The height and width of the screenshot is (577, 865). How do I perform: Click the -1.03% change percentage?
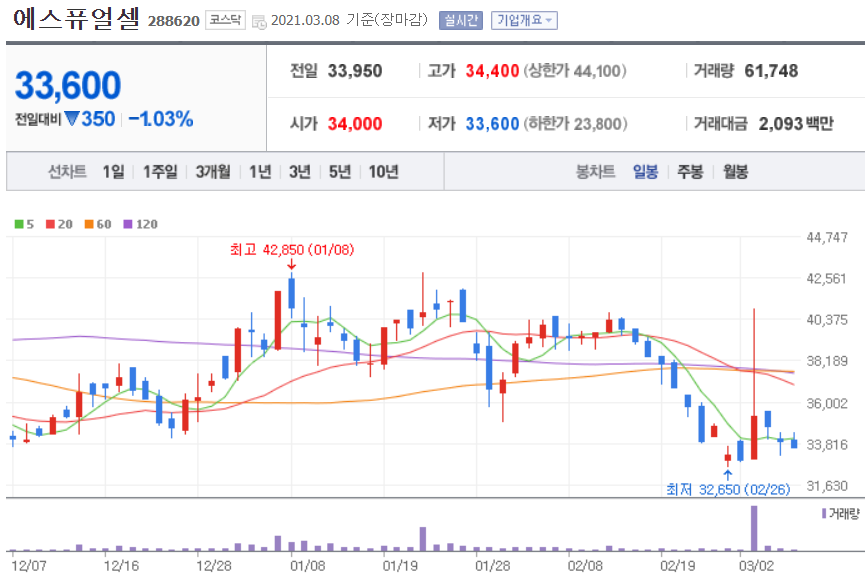(161, 119)
